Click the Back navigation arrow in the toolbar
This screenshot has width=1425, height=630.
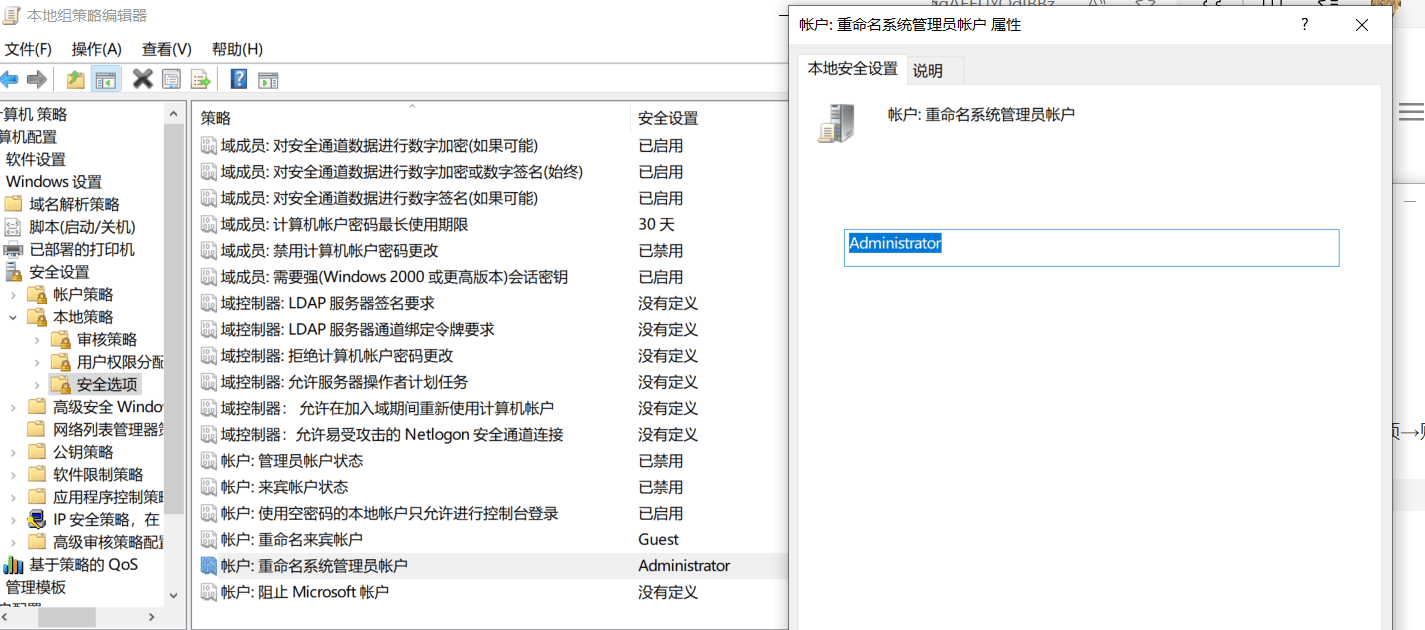click(x=10, y=78)
